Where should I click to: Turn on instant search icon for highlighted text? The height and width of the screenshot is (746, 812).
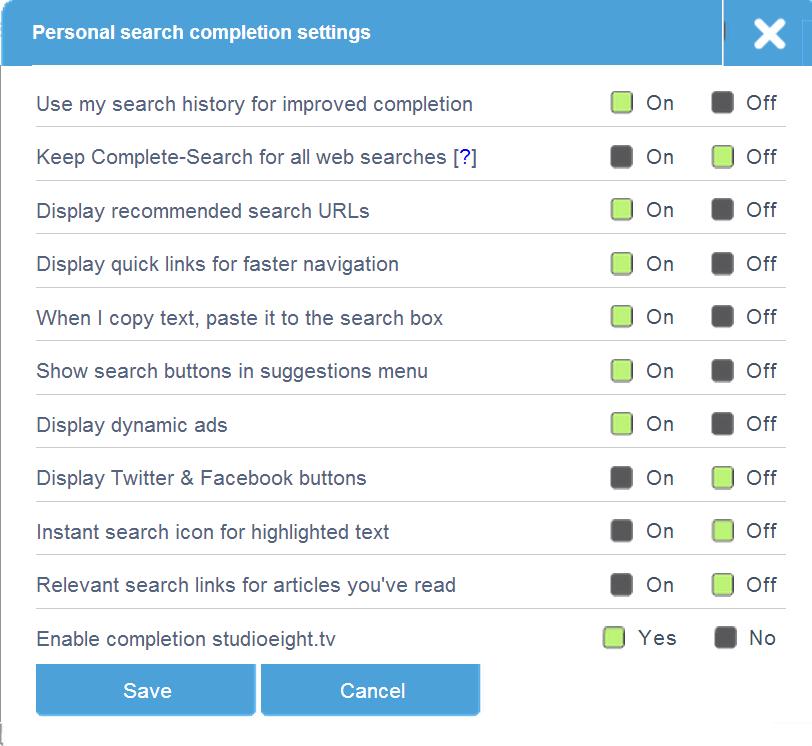click(x=622, y=531)
